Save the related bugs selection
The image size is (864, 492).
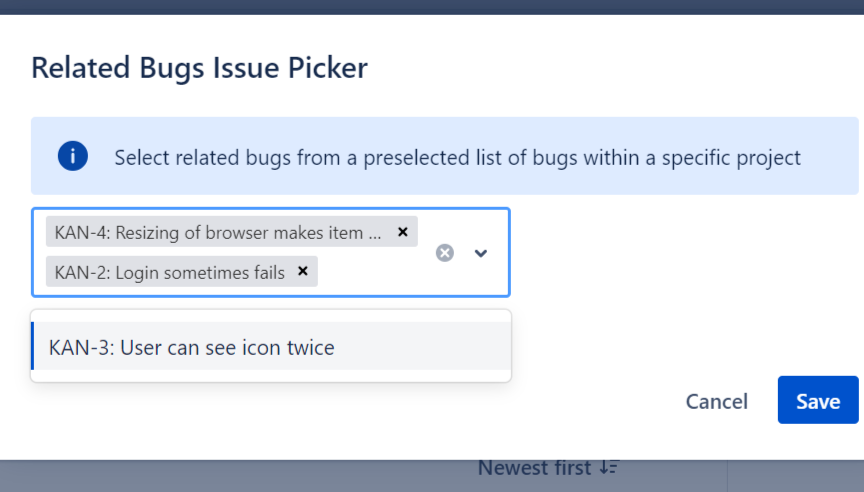coord(817,401)
